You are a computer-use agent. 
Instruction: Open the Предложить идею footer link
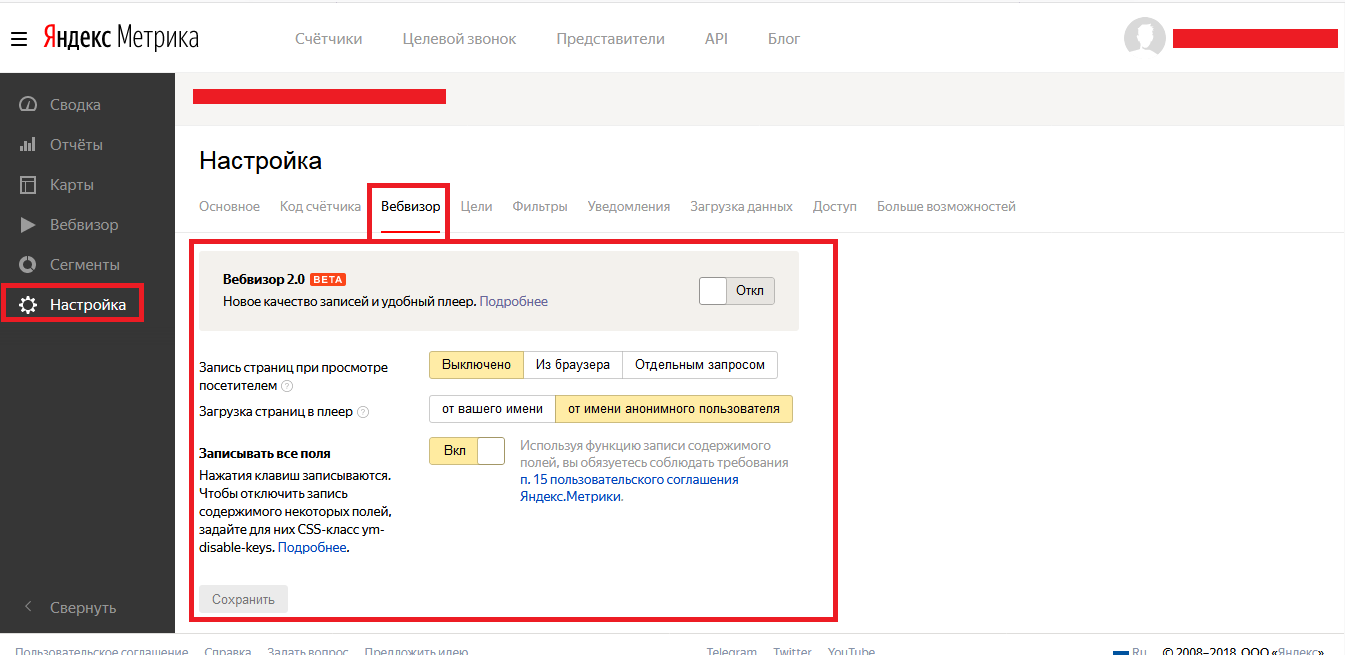pos(416,651)
